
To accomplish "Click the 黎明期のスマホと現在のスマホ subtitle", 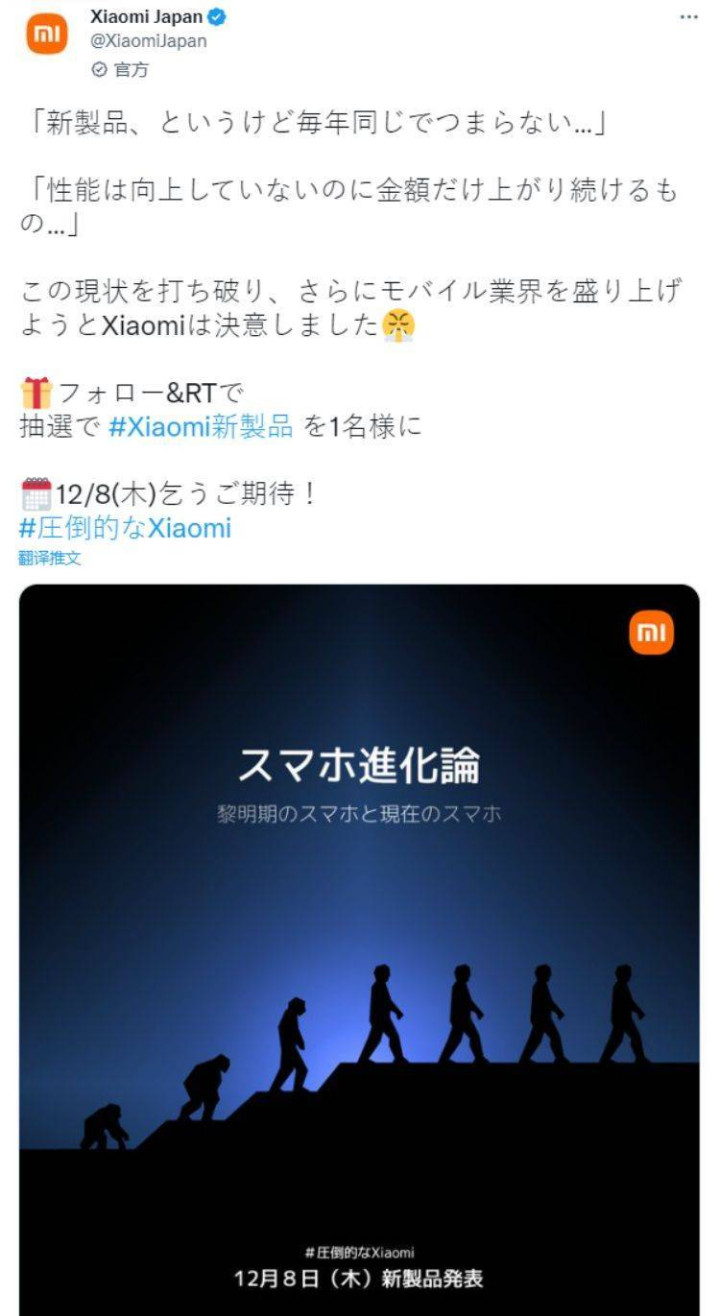I will pos(359,813).
